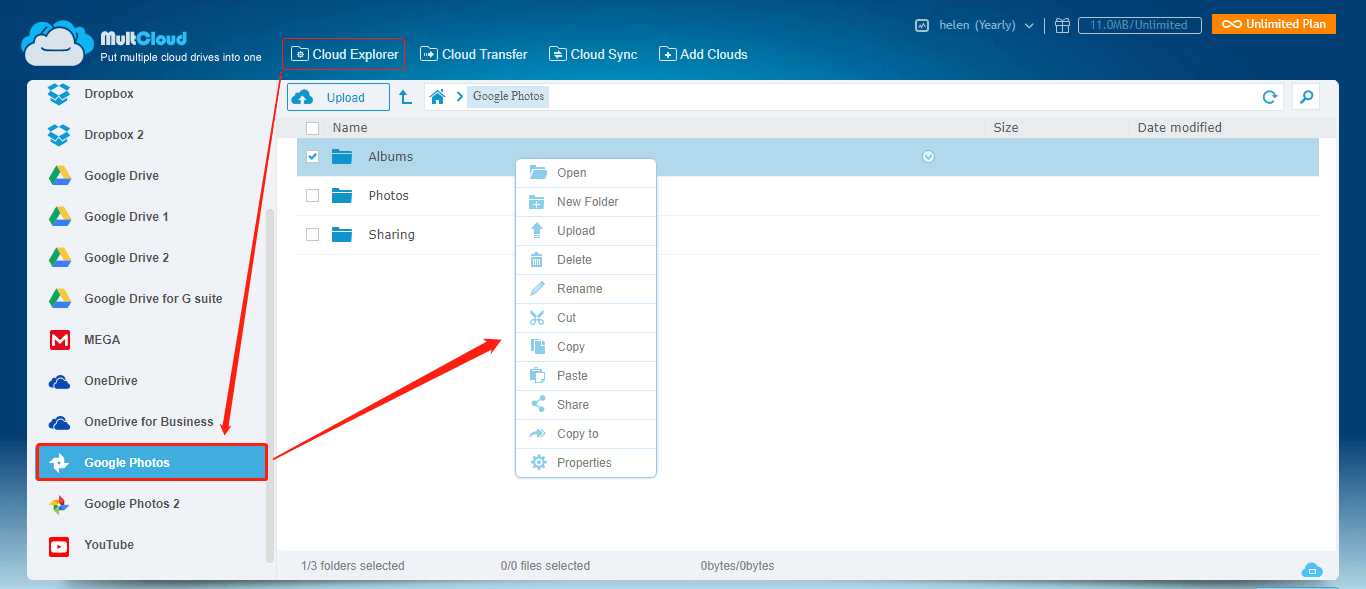Click the Google Photos breadcrumb
The width and height of the screenshot is (1366, 589).
coord(509,97)
